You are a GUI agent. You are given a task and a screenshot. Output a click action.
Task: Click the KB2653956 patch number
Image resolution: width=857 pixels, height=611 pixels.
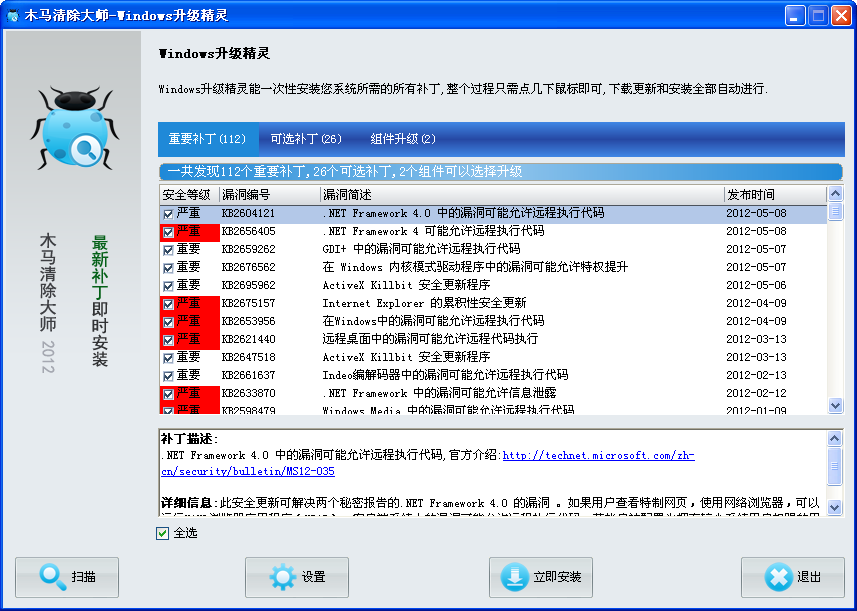click(249, 322)
